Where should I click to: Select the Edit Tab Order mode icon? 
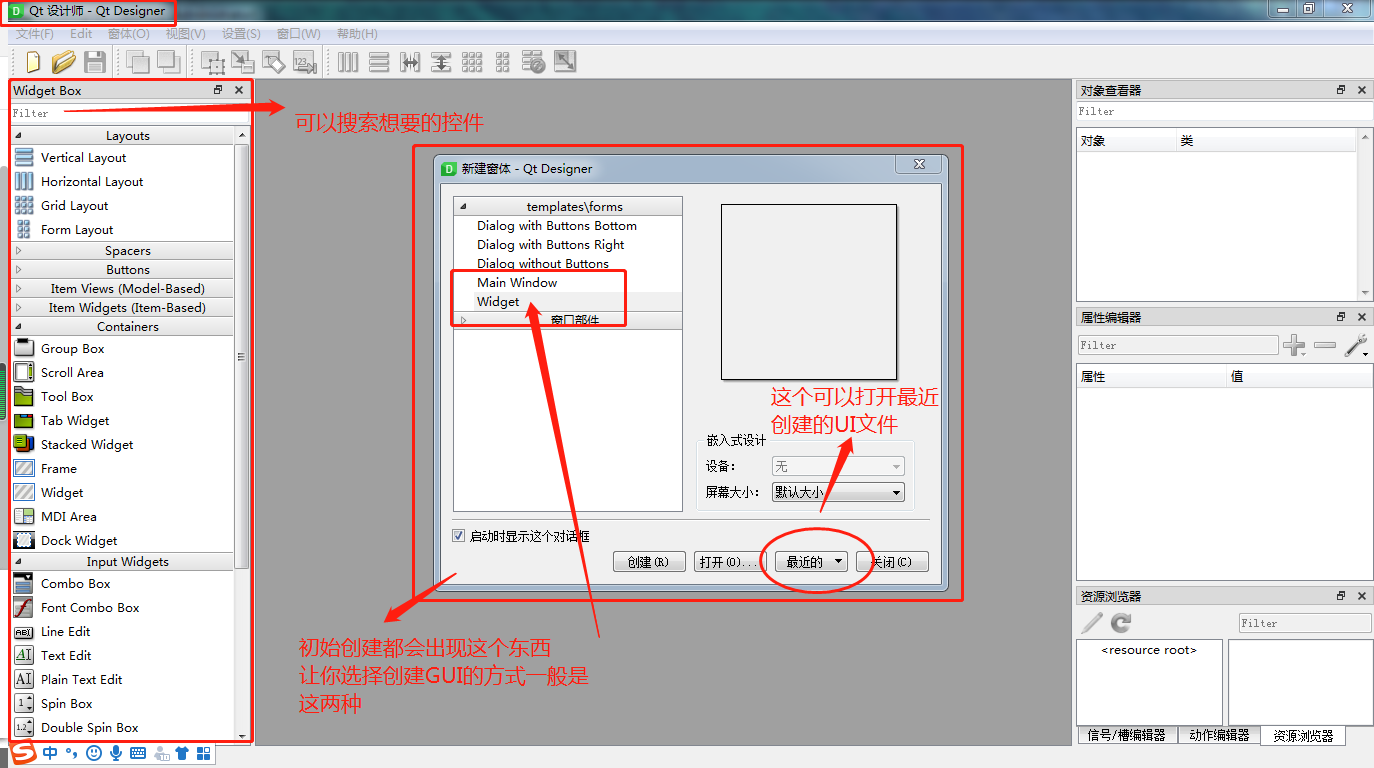point(305,62)
